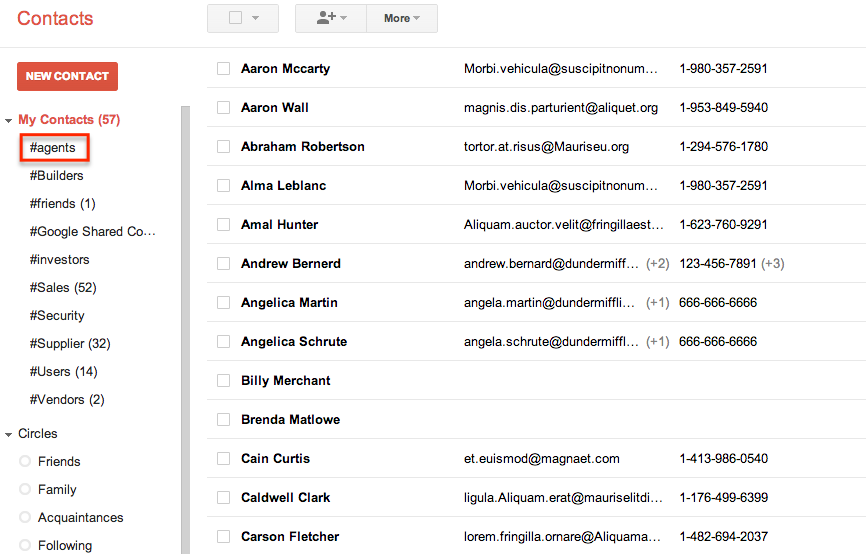Open the #Supplier (32) group
The height and width of the screenshot is (554, 866).
(70, 344)
